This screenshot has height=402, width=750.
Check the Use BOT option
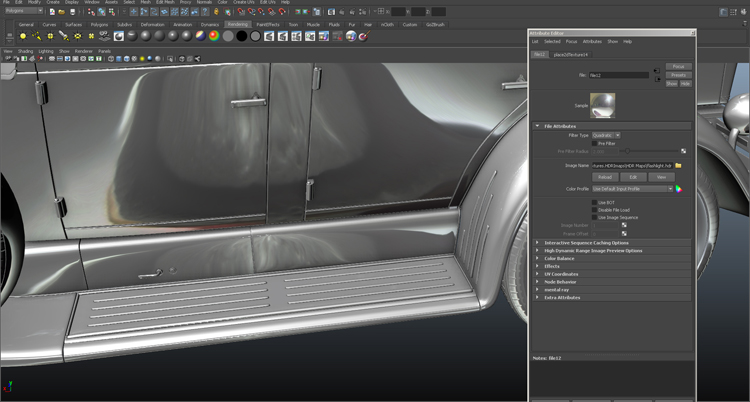pos(594,202)
